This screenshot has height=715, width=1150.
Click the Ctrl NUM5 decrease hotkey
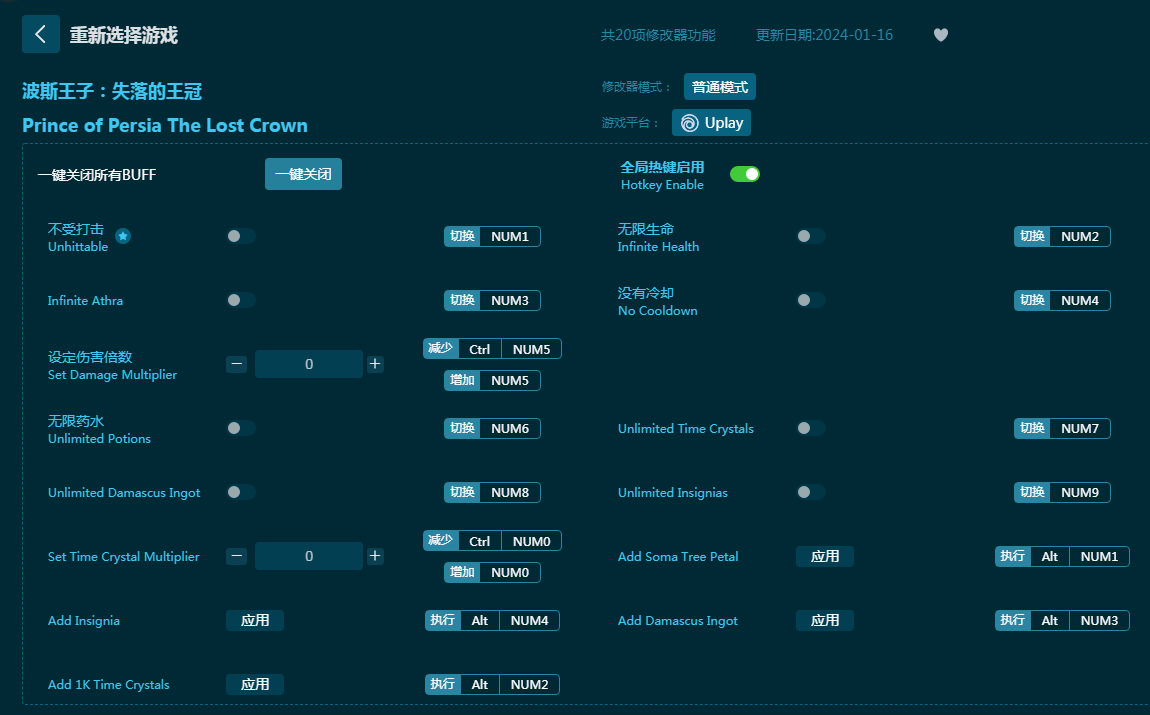point(492,349)
